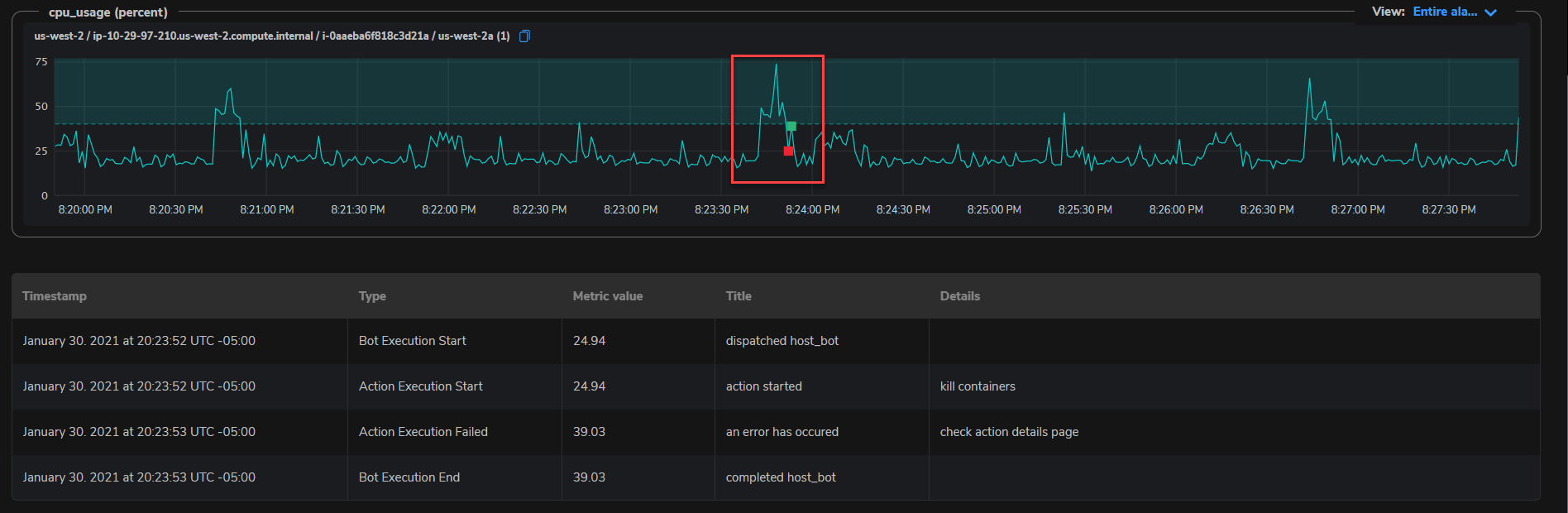The height and width of the screenshot is (513, 1568).
Task: Click the cpu_usage (percent) panel title
Action: [108, 12]
